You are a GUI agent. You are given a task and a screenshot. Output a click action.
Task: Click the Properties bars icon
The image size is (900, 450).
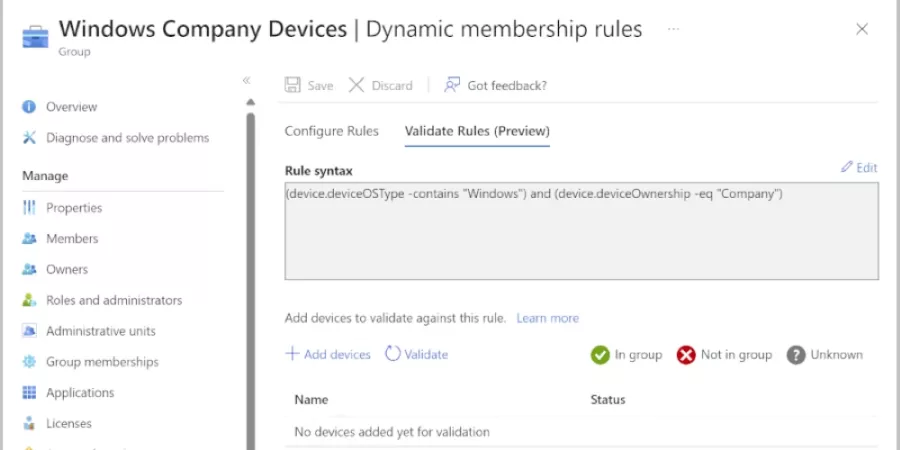29,208
